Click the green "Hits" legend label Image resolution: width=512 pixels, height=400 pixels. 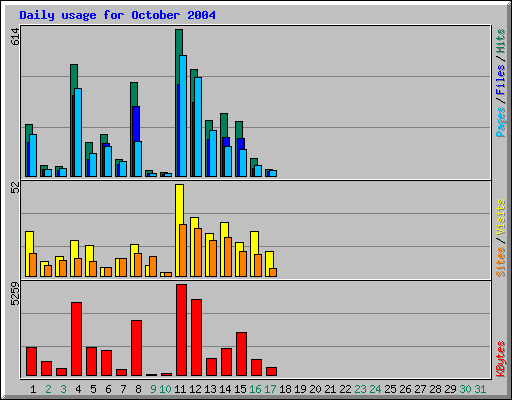(x=500, y=41)
